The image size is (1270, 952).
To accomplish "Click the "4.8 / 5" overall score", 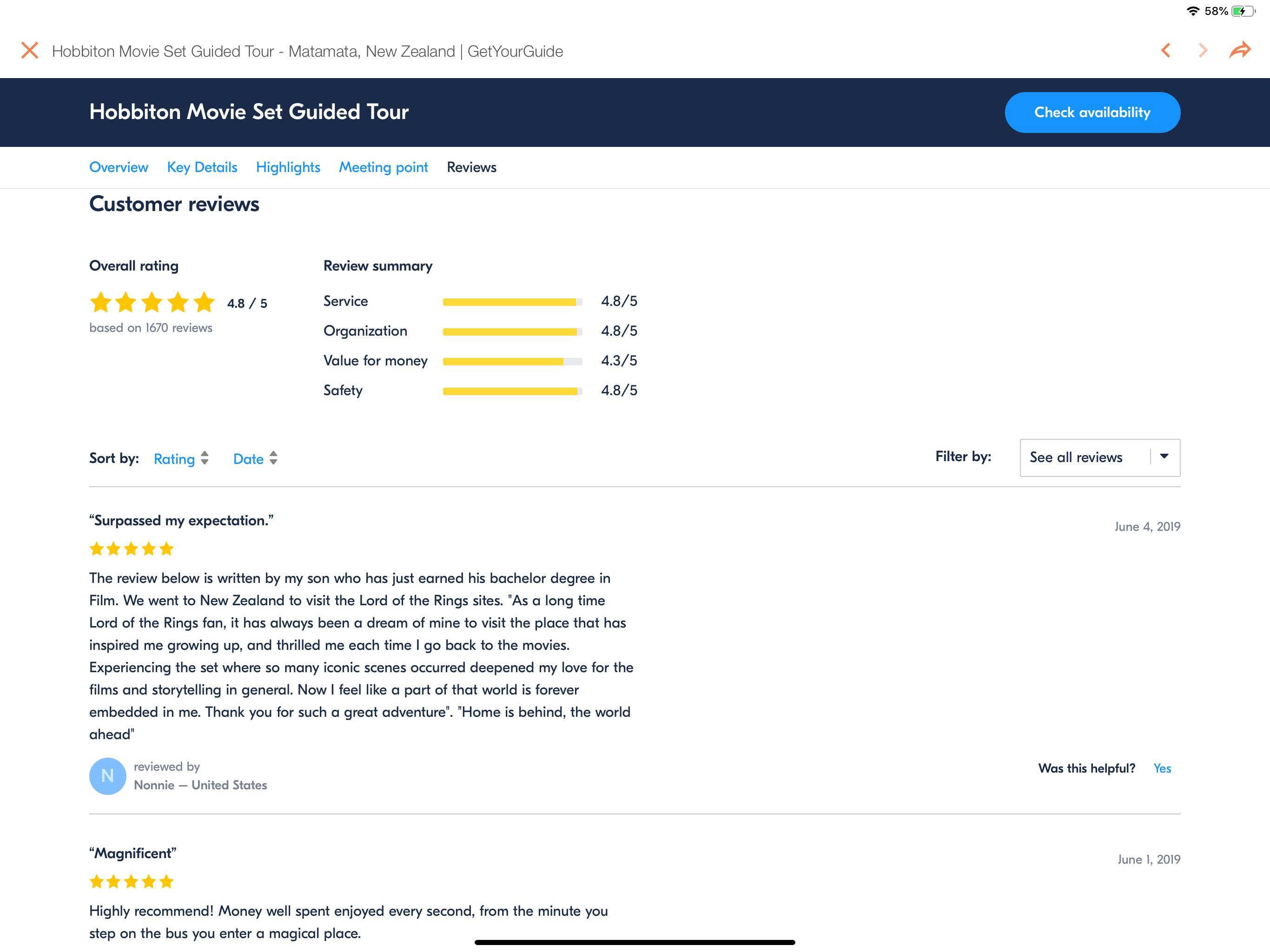I will 247,303.
